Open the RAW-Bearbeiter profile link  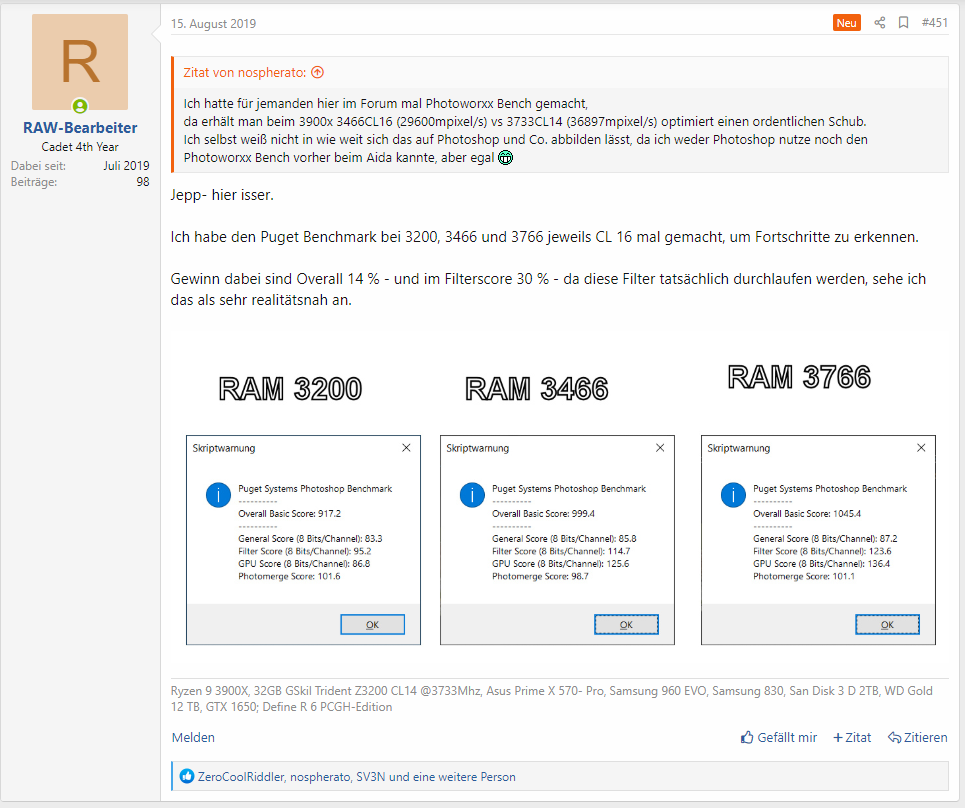80,128
